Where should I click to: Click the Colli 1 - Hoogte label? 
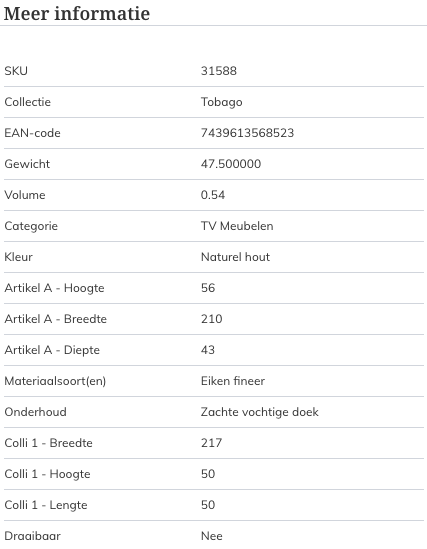coord(47,474)
